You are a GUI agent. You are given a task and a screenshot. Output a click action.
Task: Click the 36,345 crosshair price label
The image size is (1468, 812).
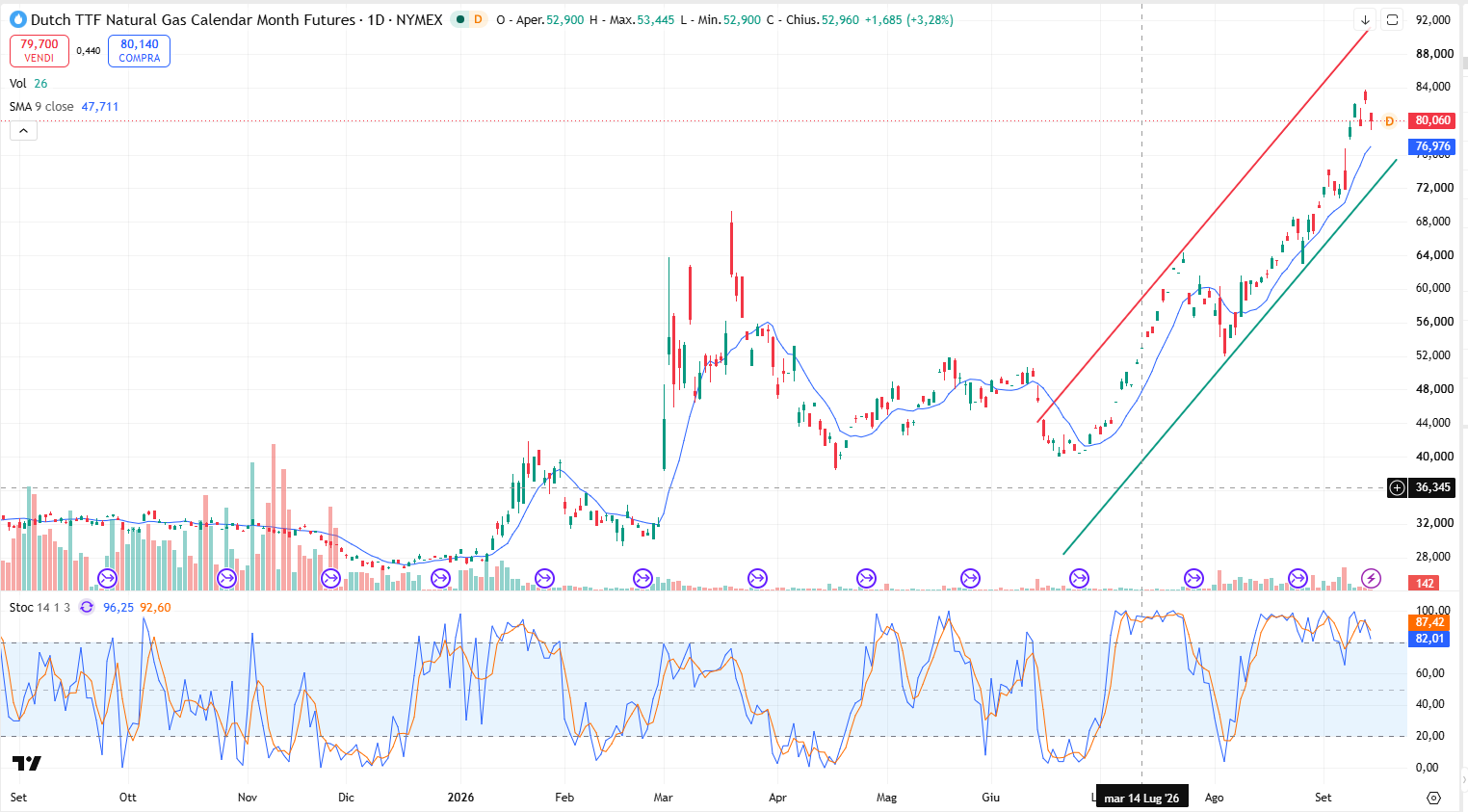pos(1432,487)
